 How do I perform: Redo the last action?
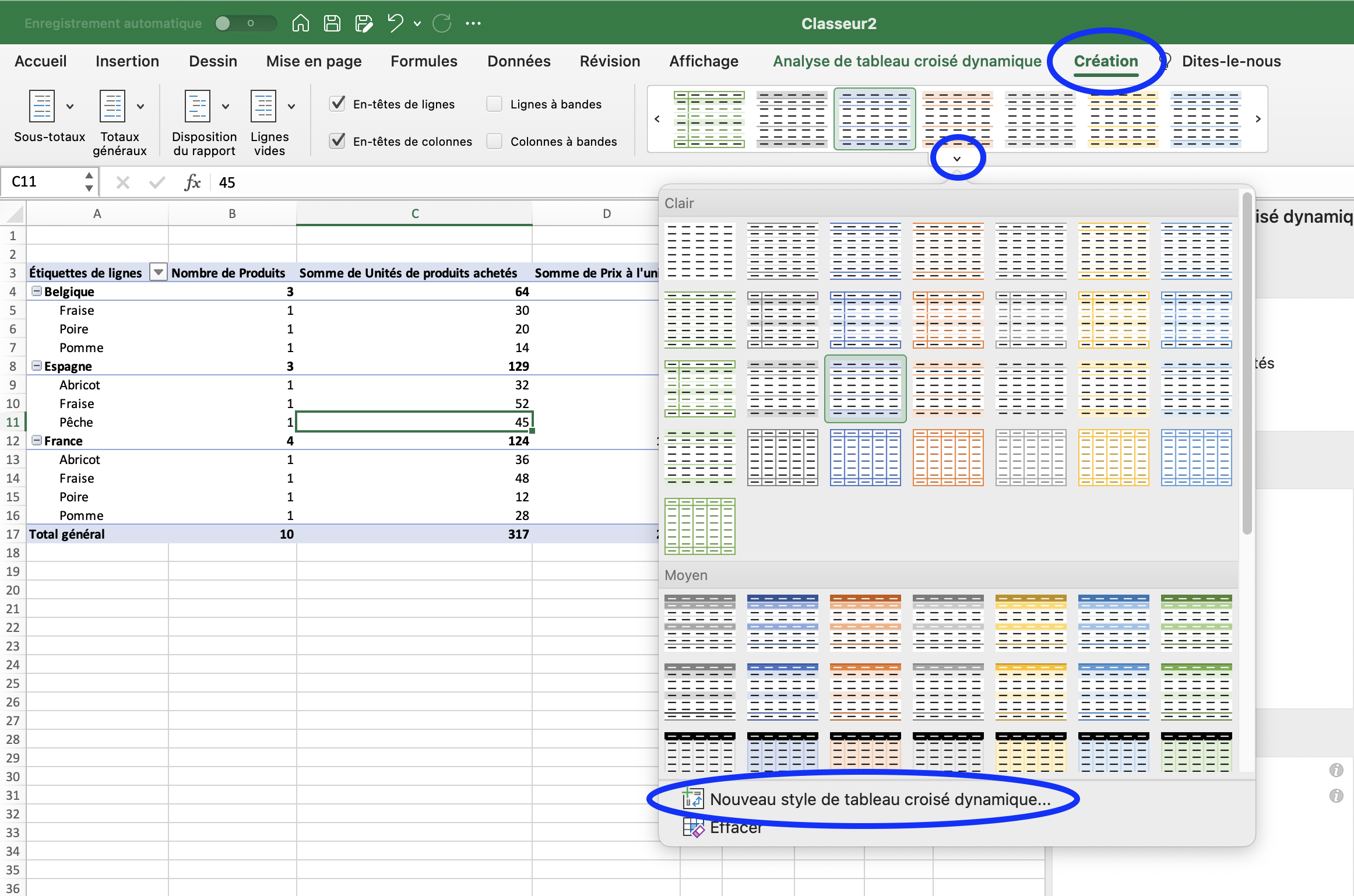point(441,23)
